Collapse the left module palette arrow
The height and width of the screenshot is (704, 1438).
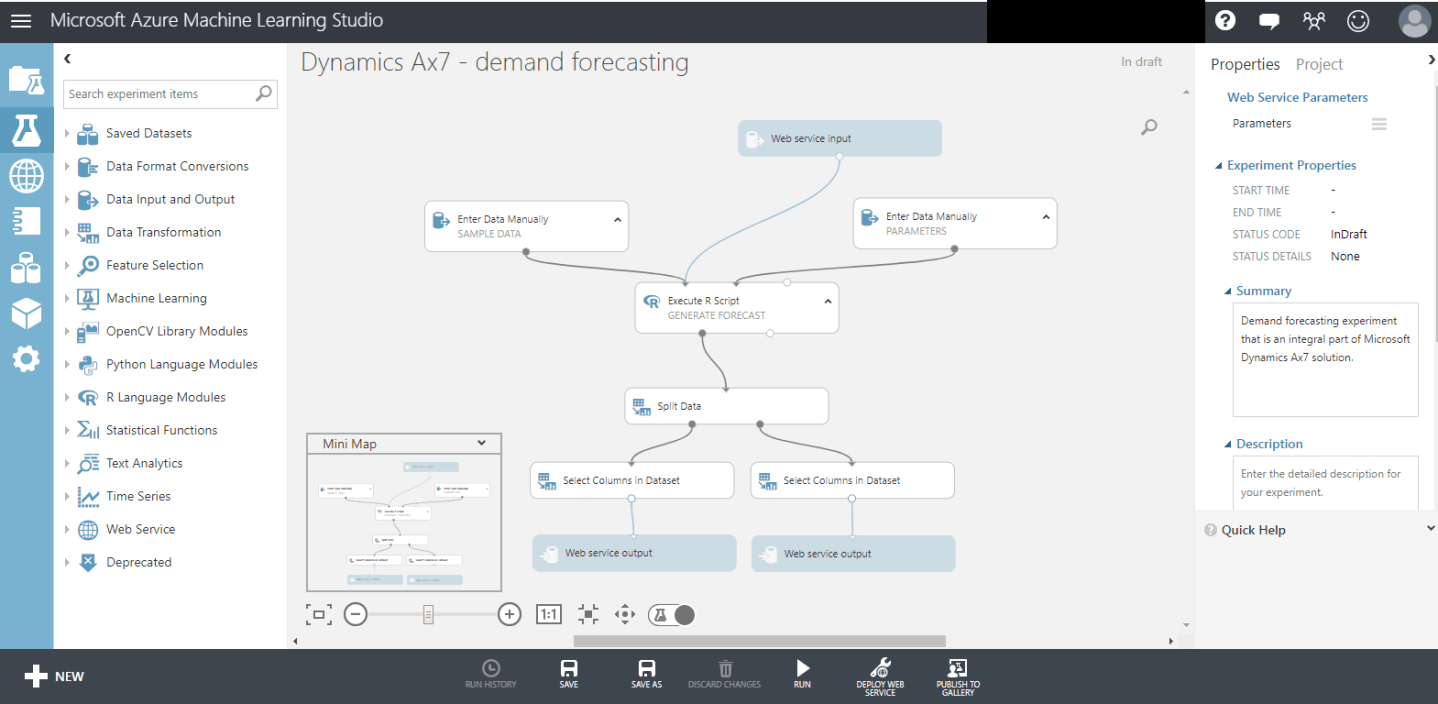pos(68,59)
